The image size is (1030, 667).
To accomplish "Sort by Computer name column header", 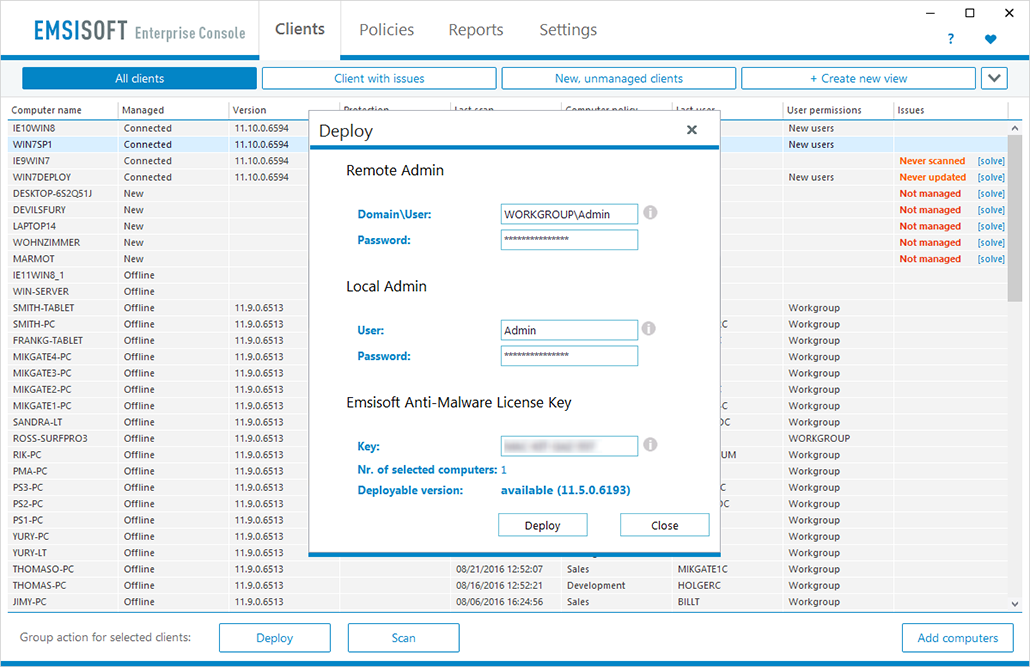I will (x=63, y=110).
